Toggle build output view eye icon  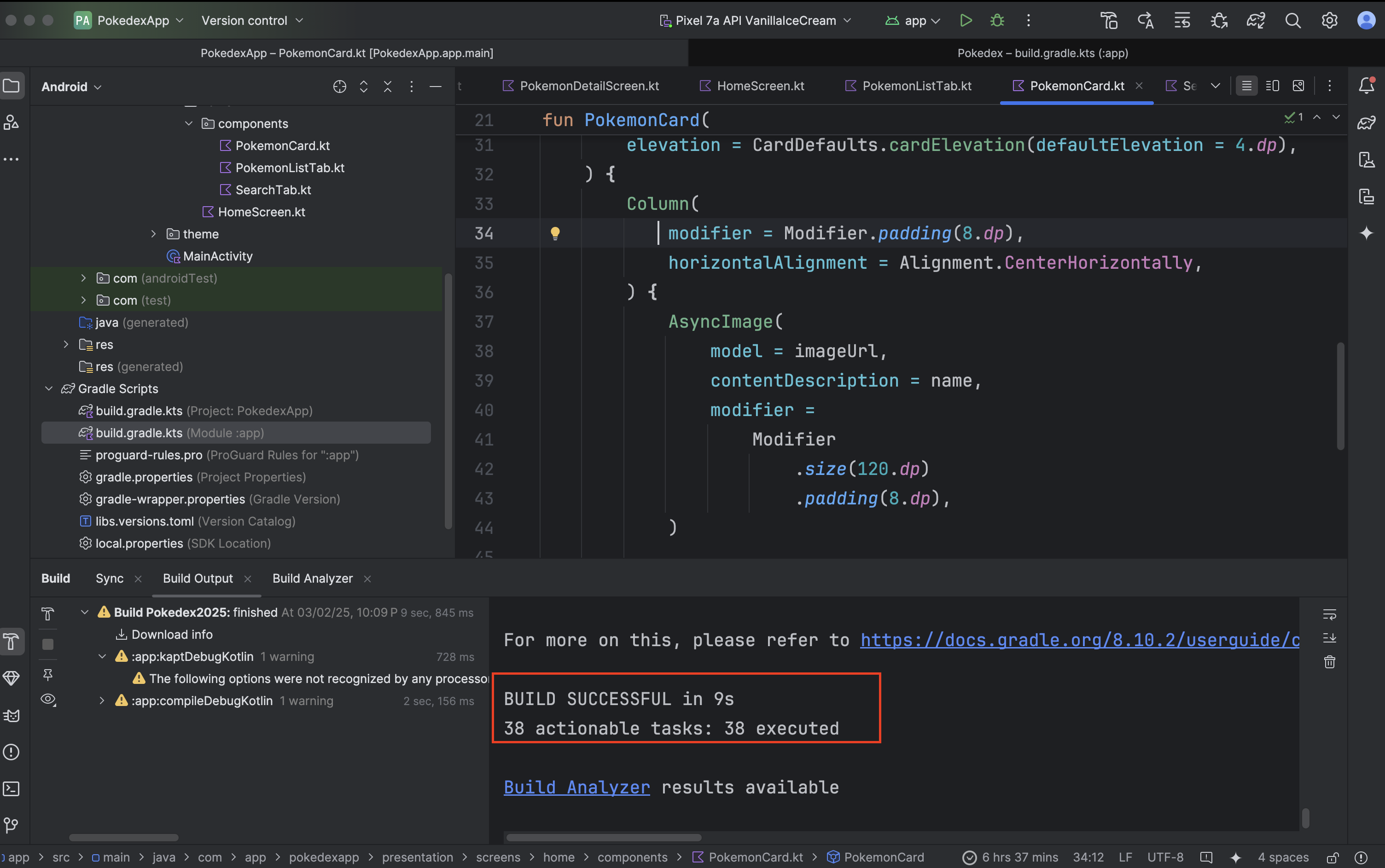pyautogui.click(x=48, y=699)
